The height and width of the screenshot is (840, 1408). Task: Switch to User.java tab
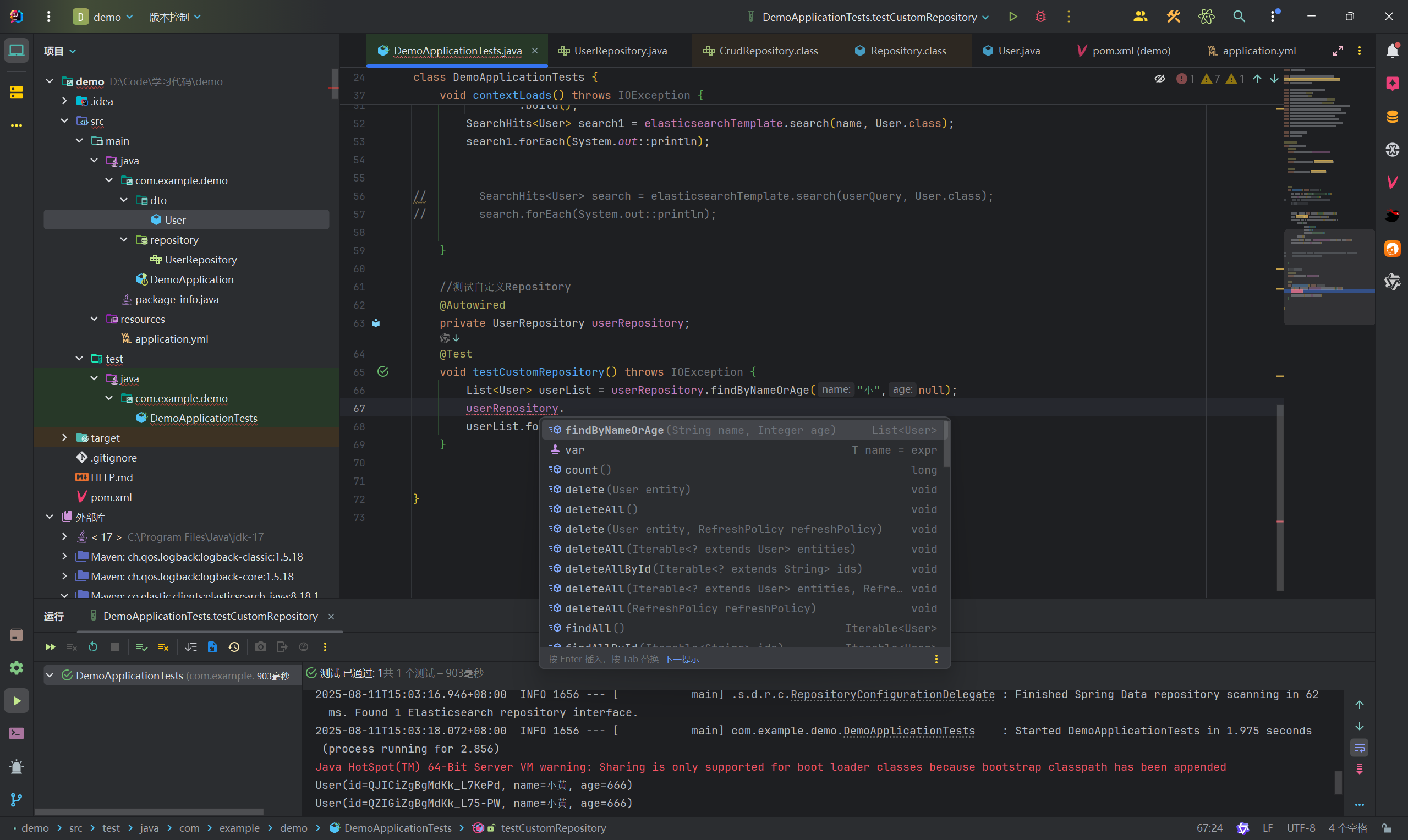(x=1012, y=51)
